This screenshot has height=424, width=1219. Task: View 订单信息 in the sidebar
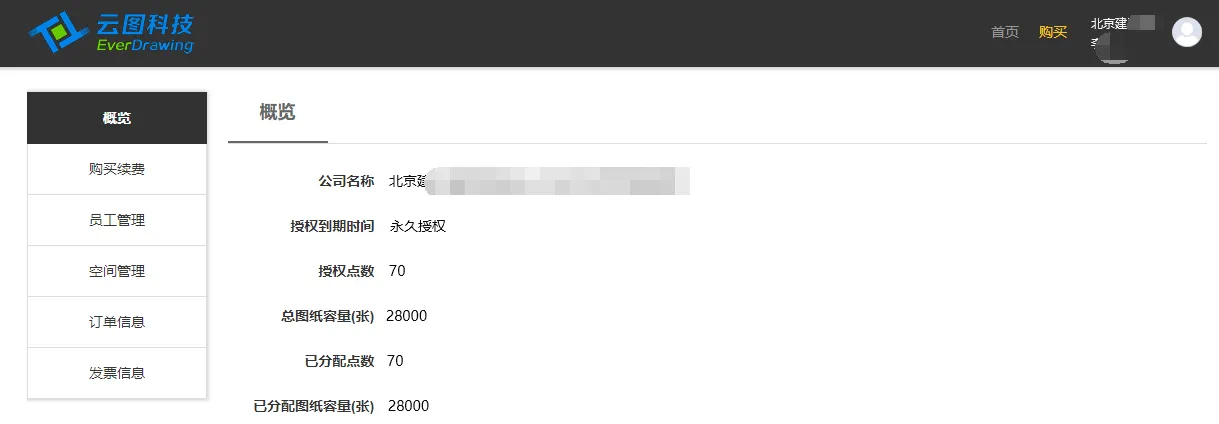point(117,322)
